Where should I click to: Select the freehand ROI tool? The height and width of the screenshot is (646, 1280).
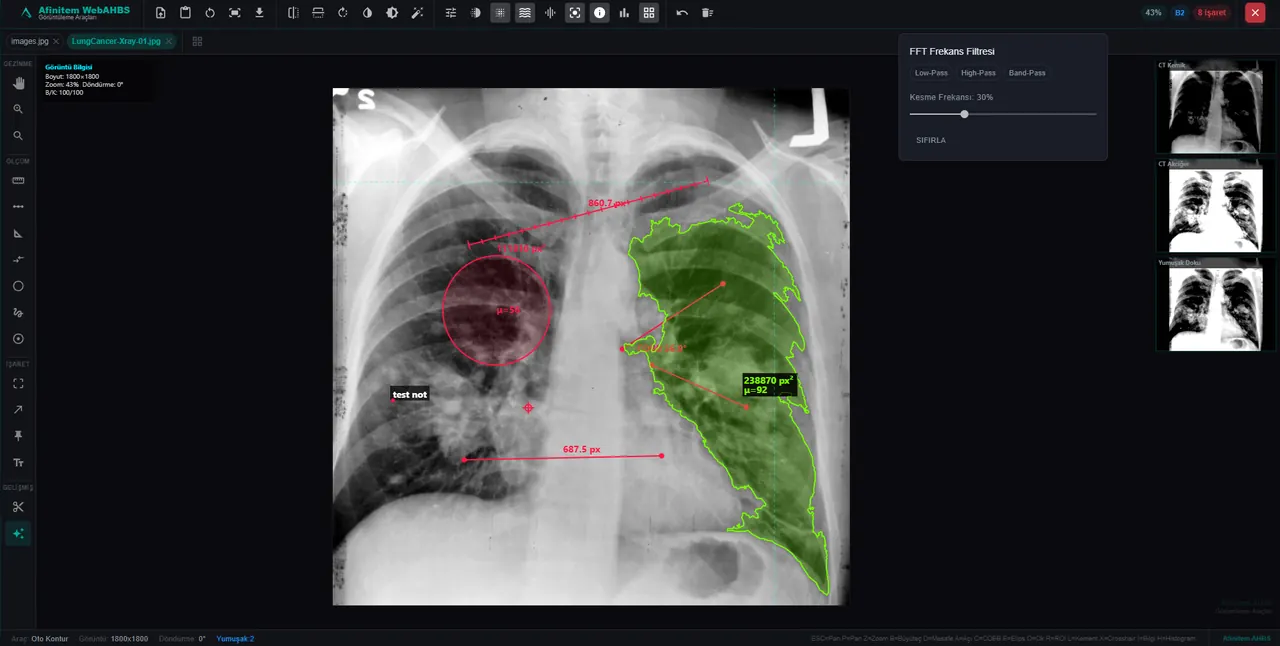[x=18, y=312]
